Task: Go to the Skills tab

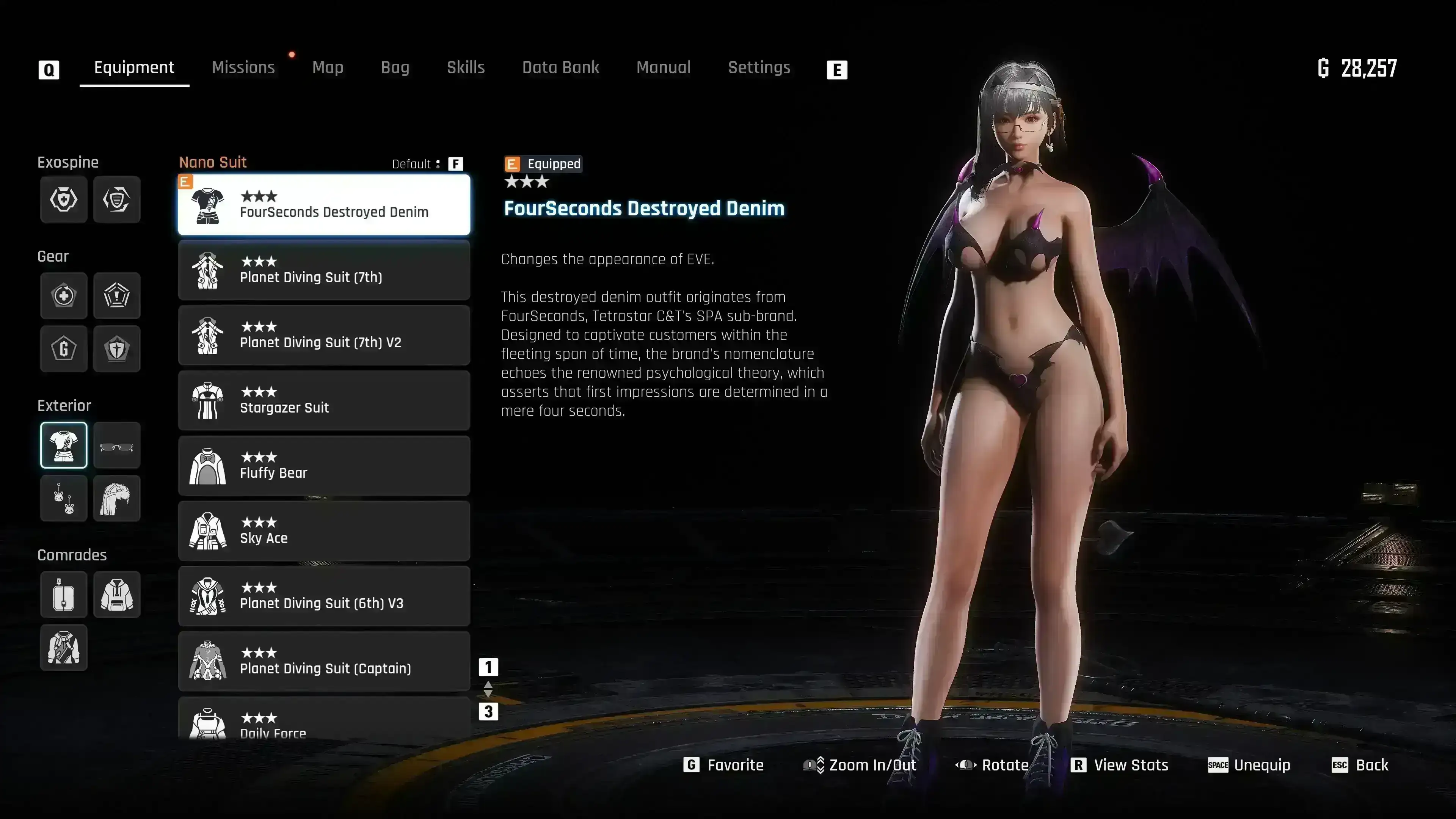Action: 465,68
